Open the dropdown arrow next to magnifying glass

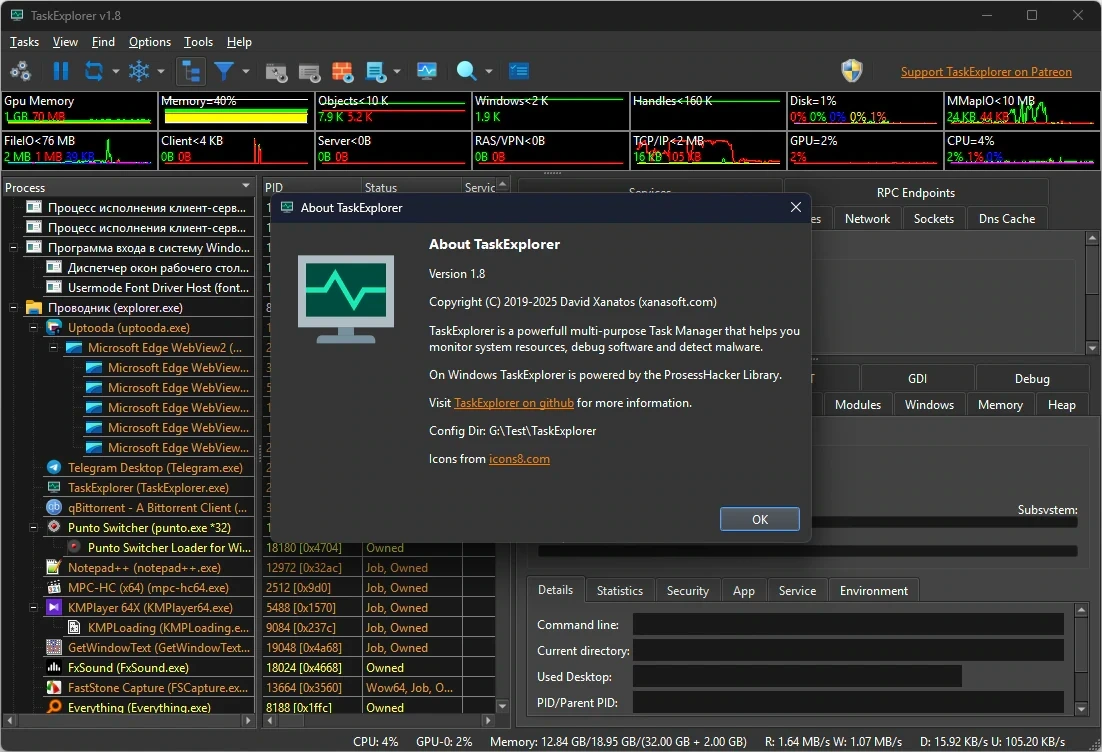488,71
